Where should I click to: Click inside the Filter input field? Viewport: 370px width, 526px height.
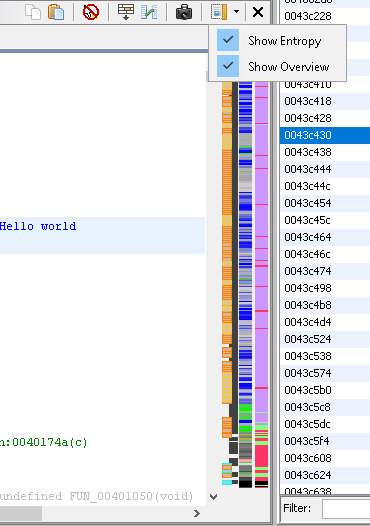pyautogui.click(x=346, y=509)
